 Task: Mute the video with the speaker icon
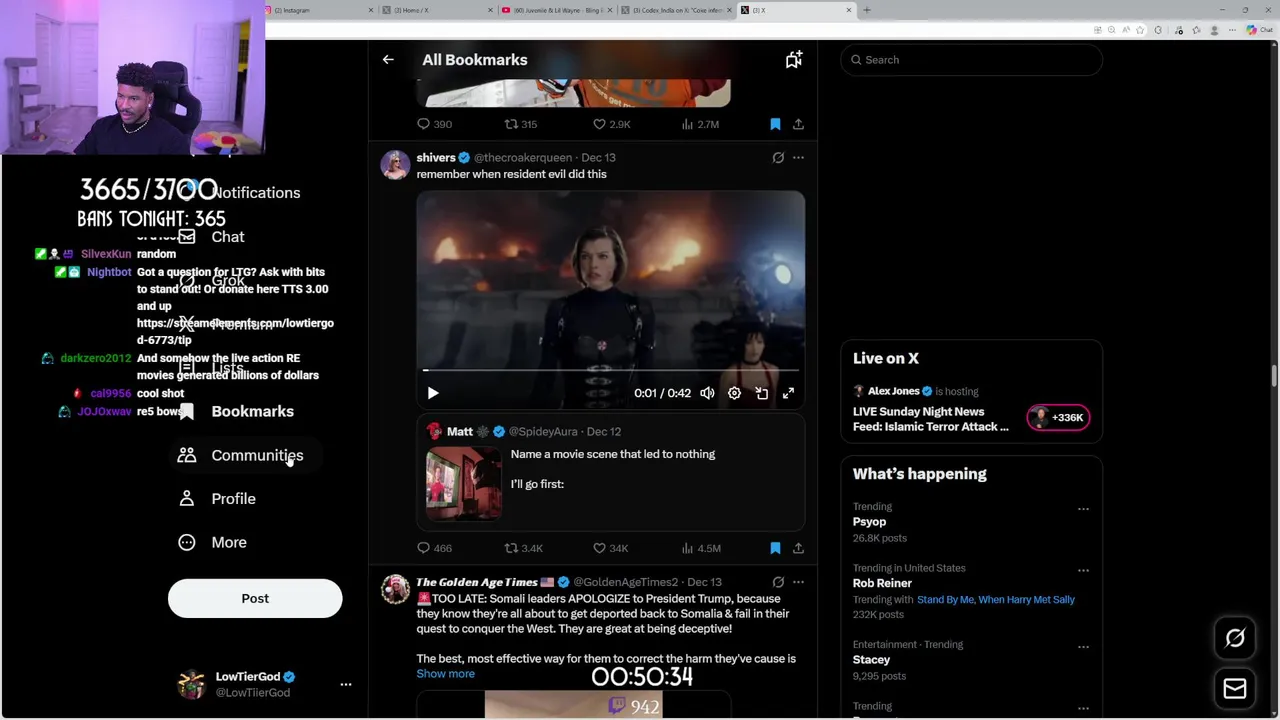(707, 394)
